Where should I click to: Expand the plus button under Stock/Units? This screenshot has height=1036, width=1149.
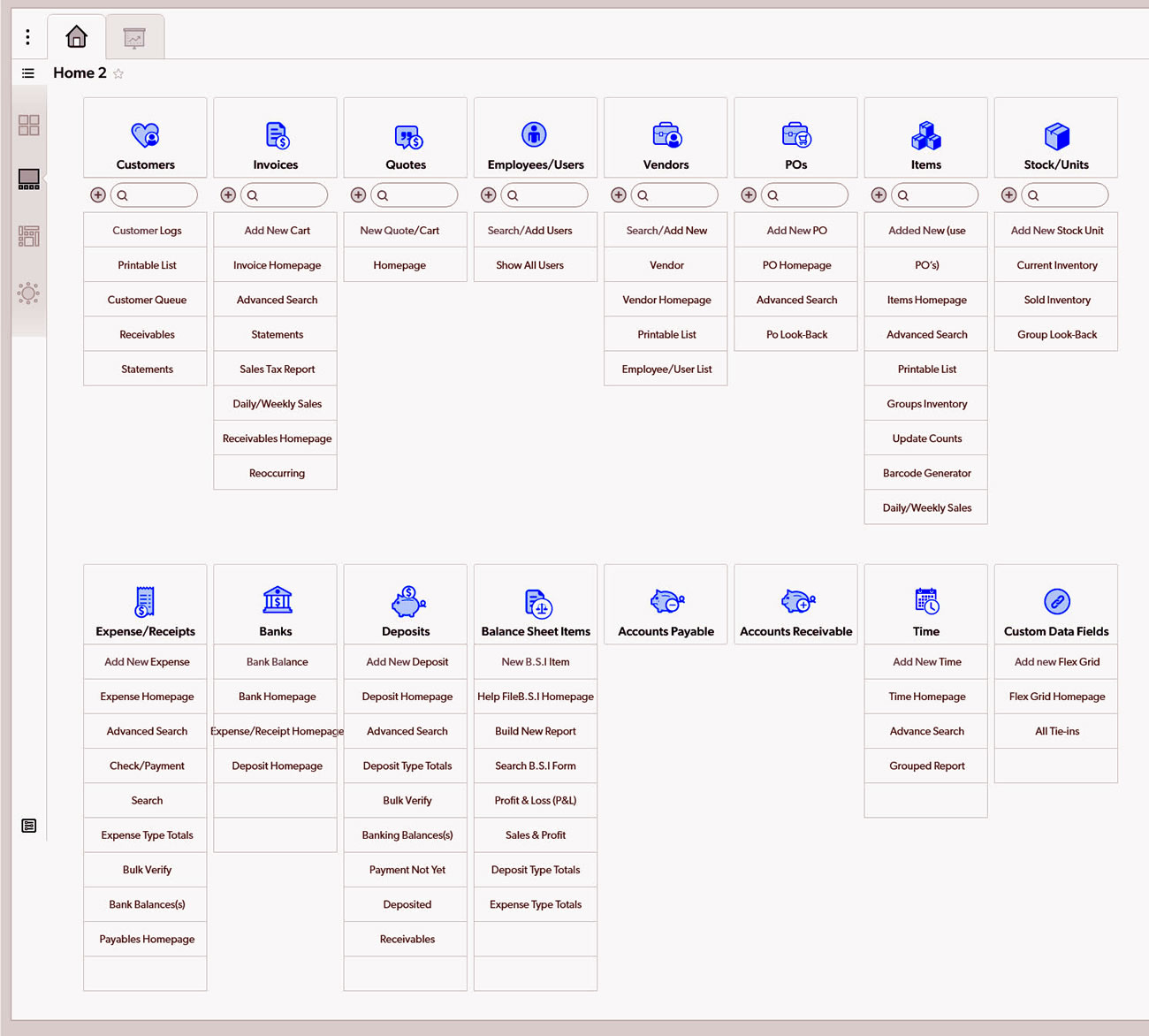point(1008,195)
